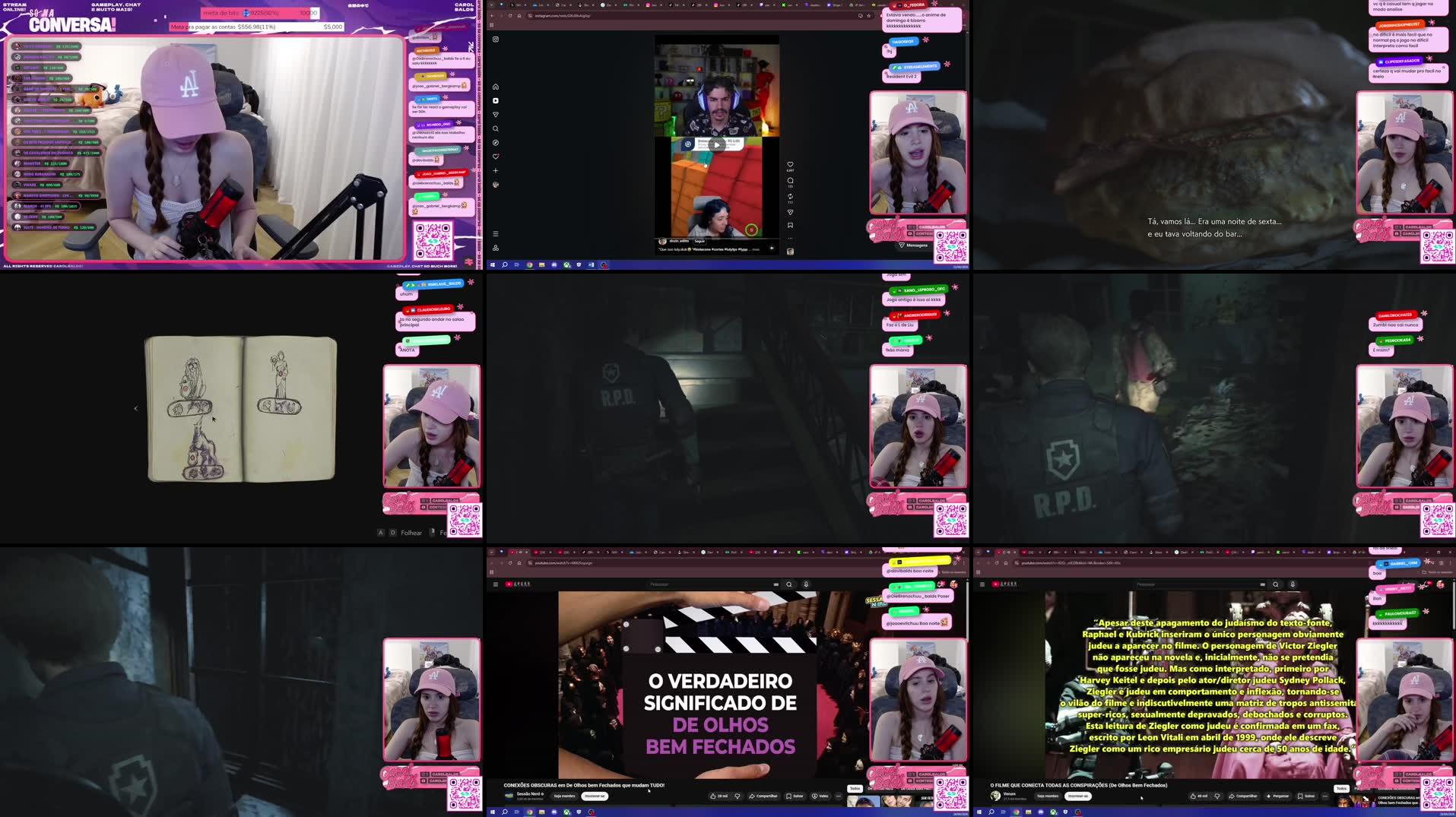The image size is (1456, 817).
Task: Open more actions under Sessão Nerd video
Action: (x=839, y=796)
